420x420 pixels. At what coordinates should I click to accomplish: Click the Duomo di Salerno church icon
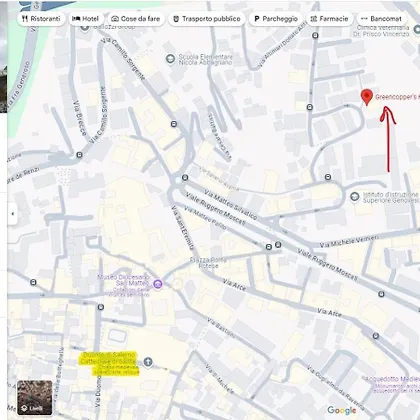click(x=148, y=362)
